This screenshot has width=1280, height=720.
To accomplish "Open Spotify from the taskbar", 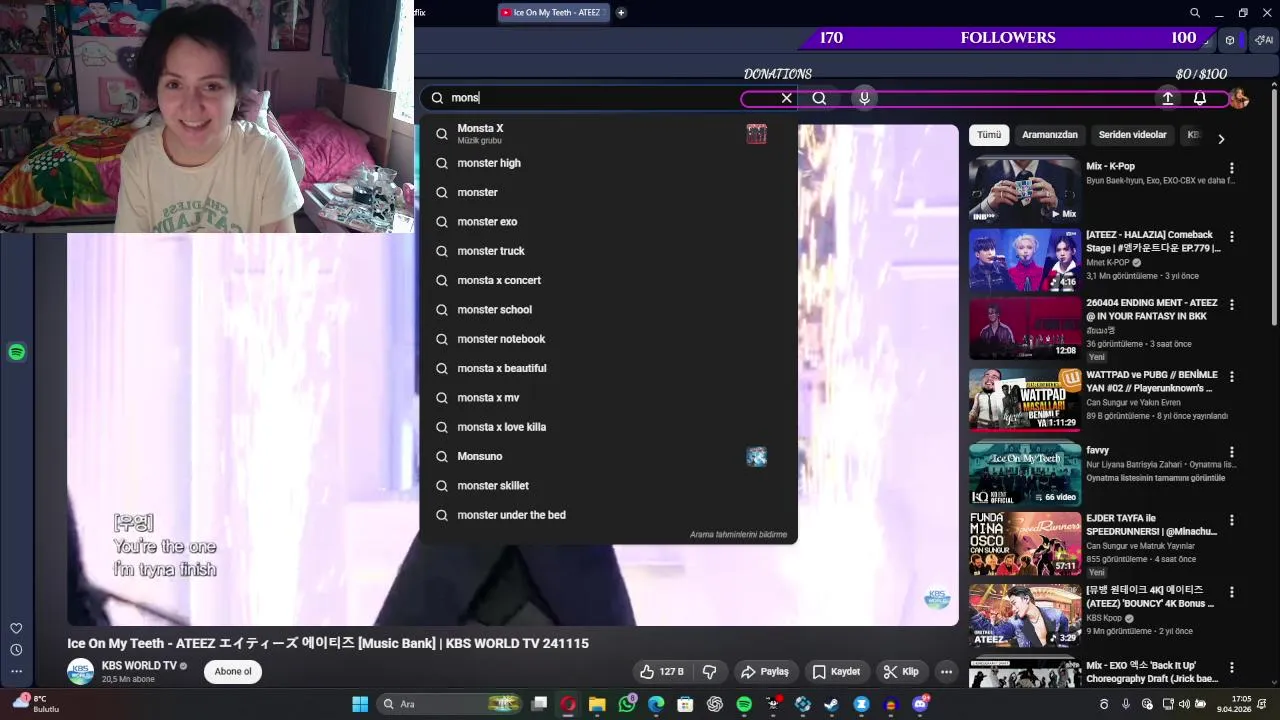I will coord(744,704).
